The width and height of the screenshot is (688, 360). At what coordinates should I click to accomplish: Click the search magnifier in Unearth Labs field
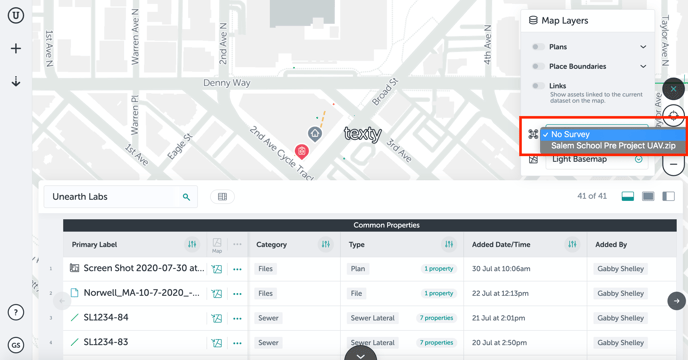click(x=186, y=197)
